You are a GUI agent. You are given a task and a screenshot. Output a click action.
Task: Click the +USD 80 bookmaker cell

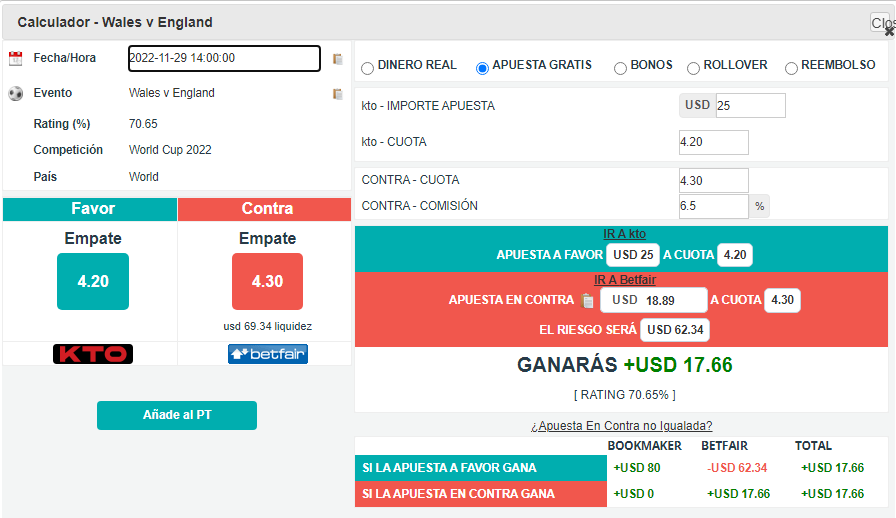click(637, 468)
